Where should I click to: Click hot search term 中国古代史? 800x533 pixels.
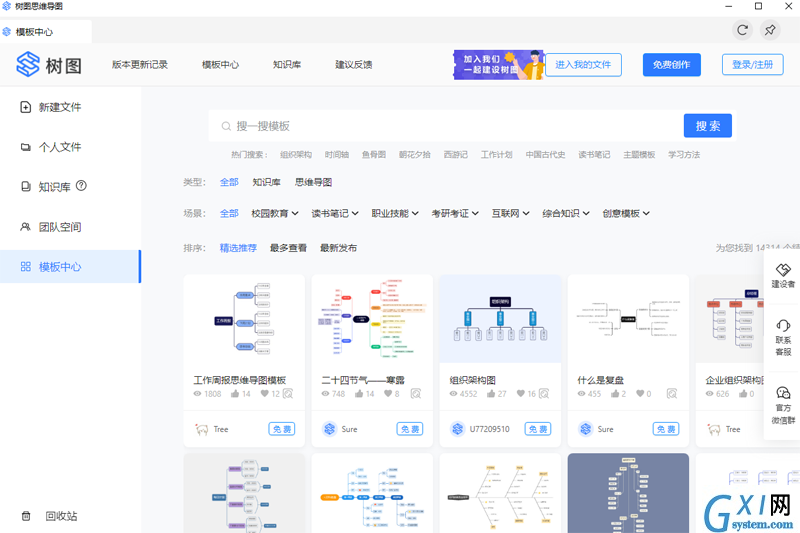[545, 155]
